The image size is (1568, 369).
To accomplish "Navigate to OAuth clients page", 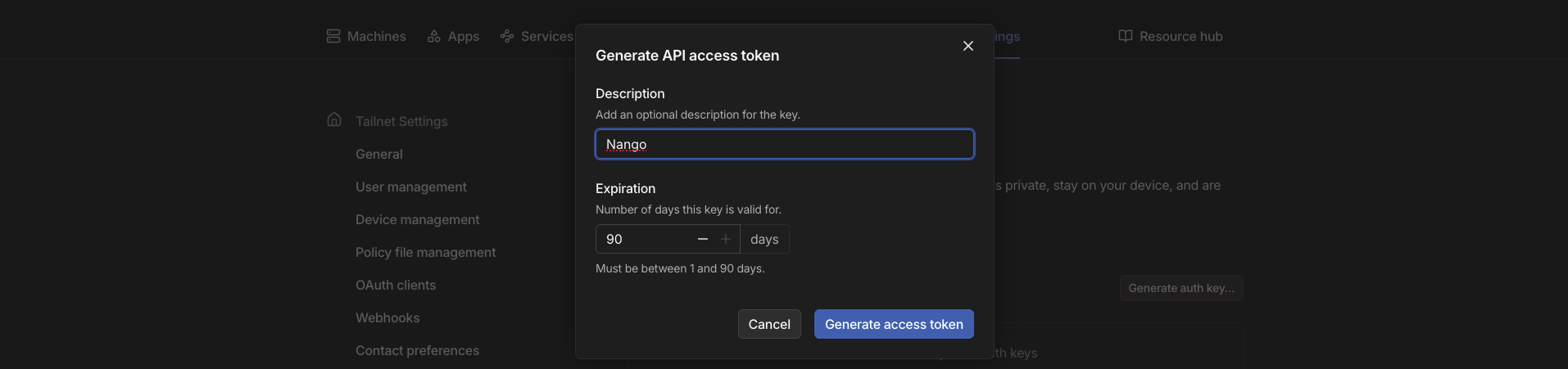I will (396, 285).
